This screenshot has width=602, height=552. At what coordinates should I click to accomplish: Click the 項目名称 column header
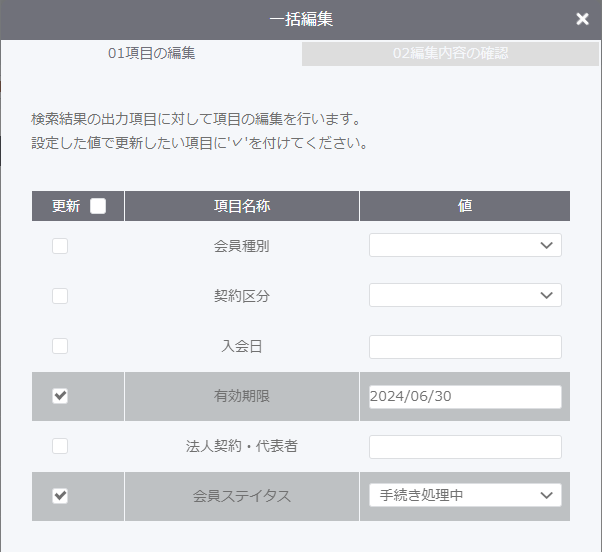tap(242, 206)
